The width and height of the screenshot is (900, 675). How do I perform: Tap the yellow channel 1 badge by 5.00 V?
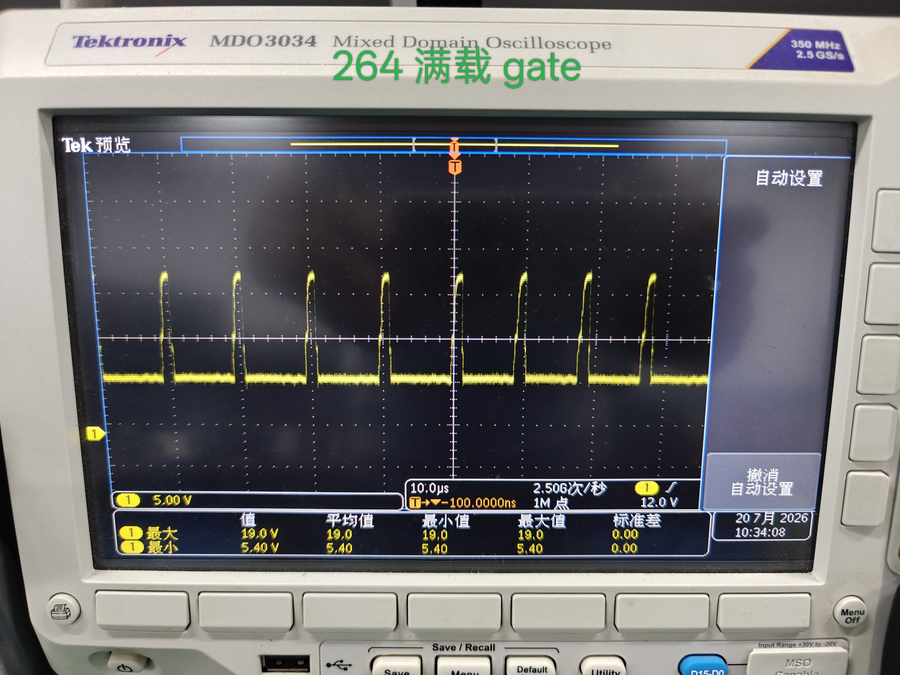pyautogui.click(x=128, y=500)
